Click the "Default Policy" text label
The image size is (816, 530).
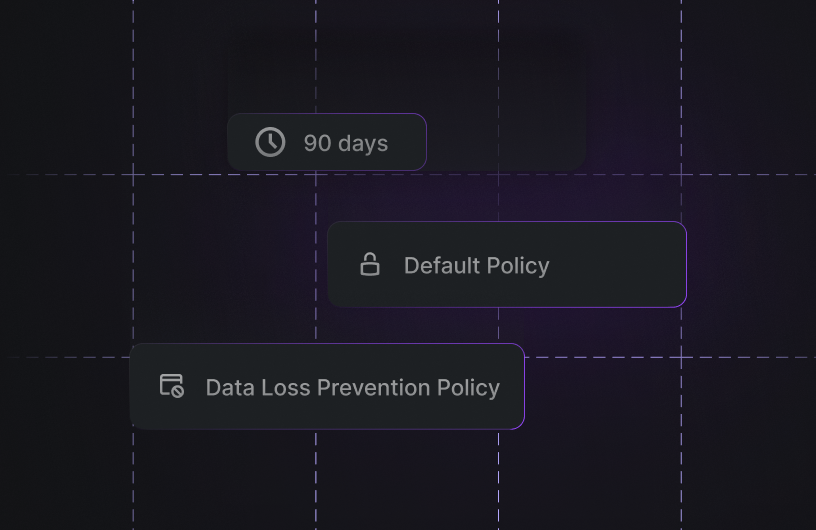tap(476, 266)
